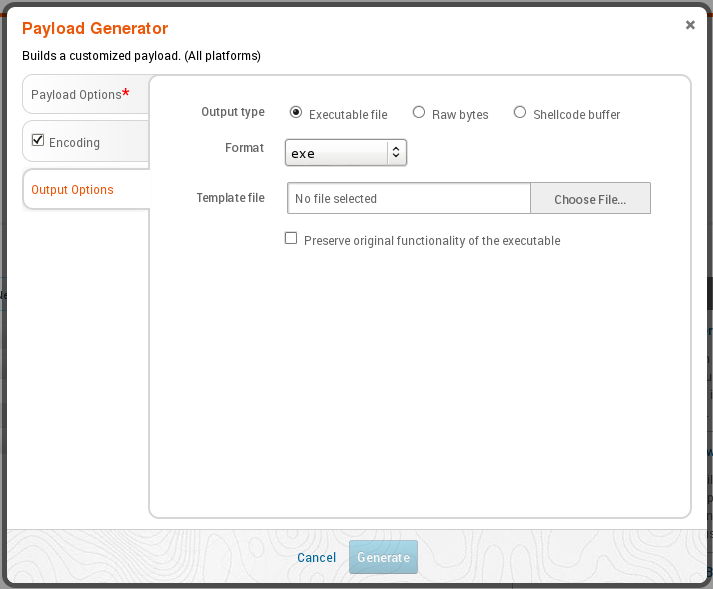
Task: Select the Output Options tab
Action: [72, 190]
